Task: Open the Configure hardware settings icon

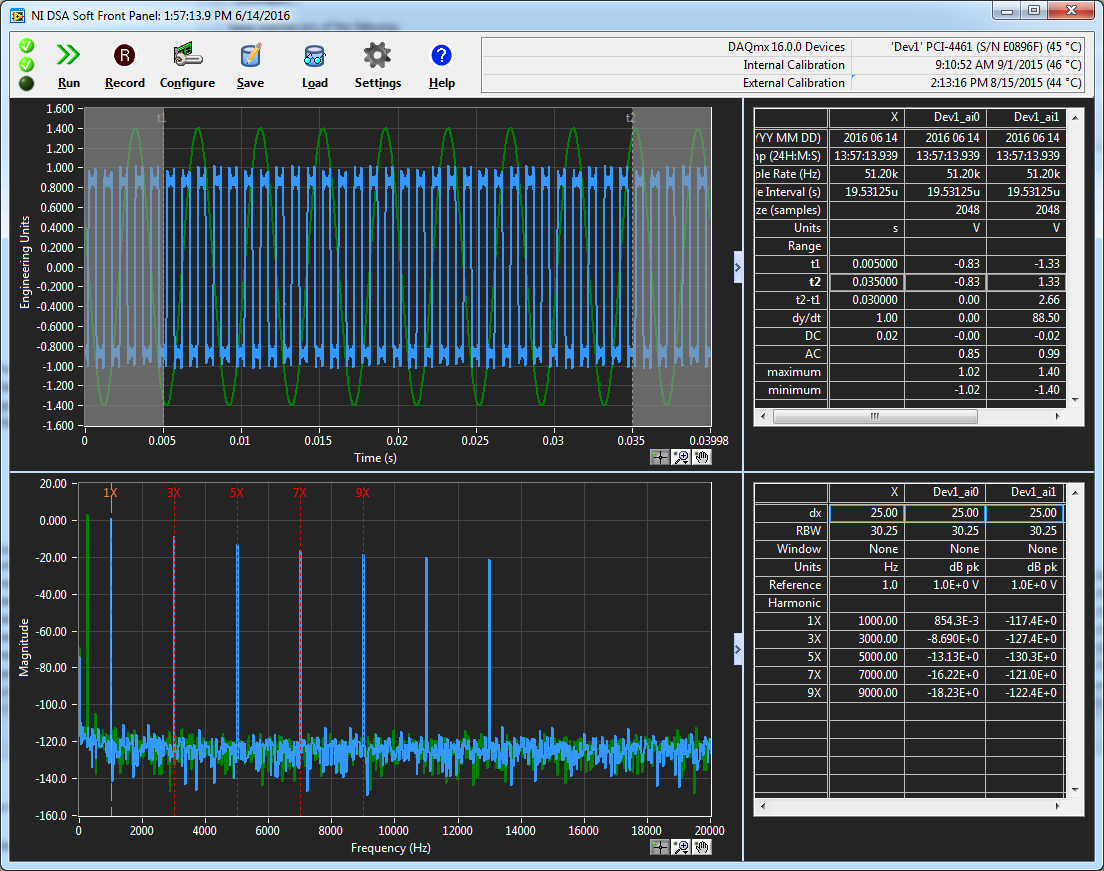Action: tap(187, 56)
